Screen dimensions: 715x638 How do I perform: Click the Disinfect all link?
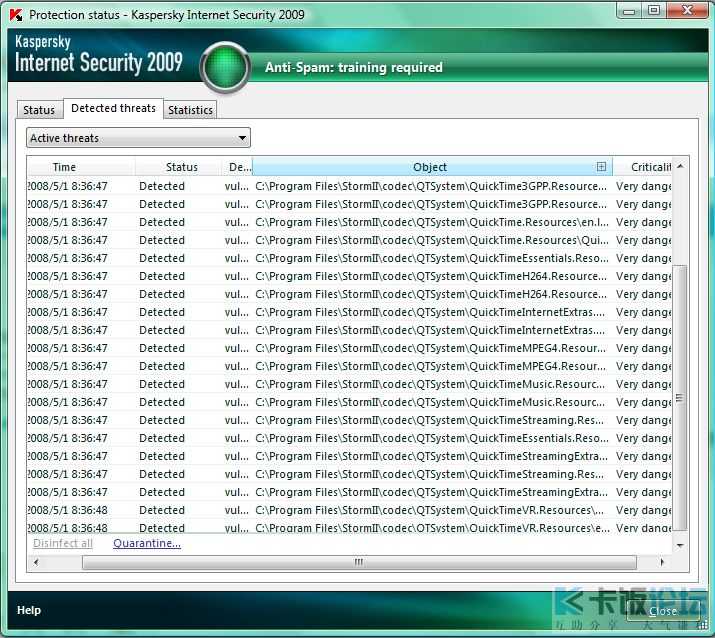tap(63, 543)
